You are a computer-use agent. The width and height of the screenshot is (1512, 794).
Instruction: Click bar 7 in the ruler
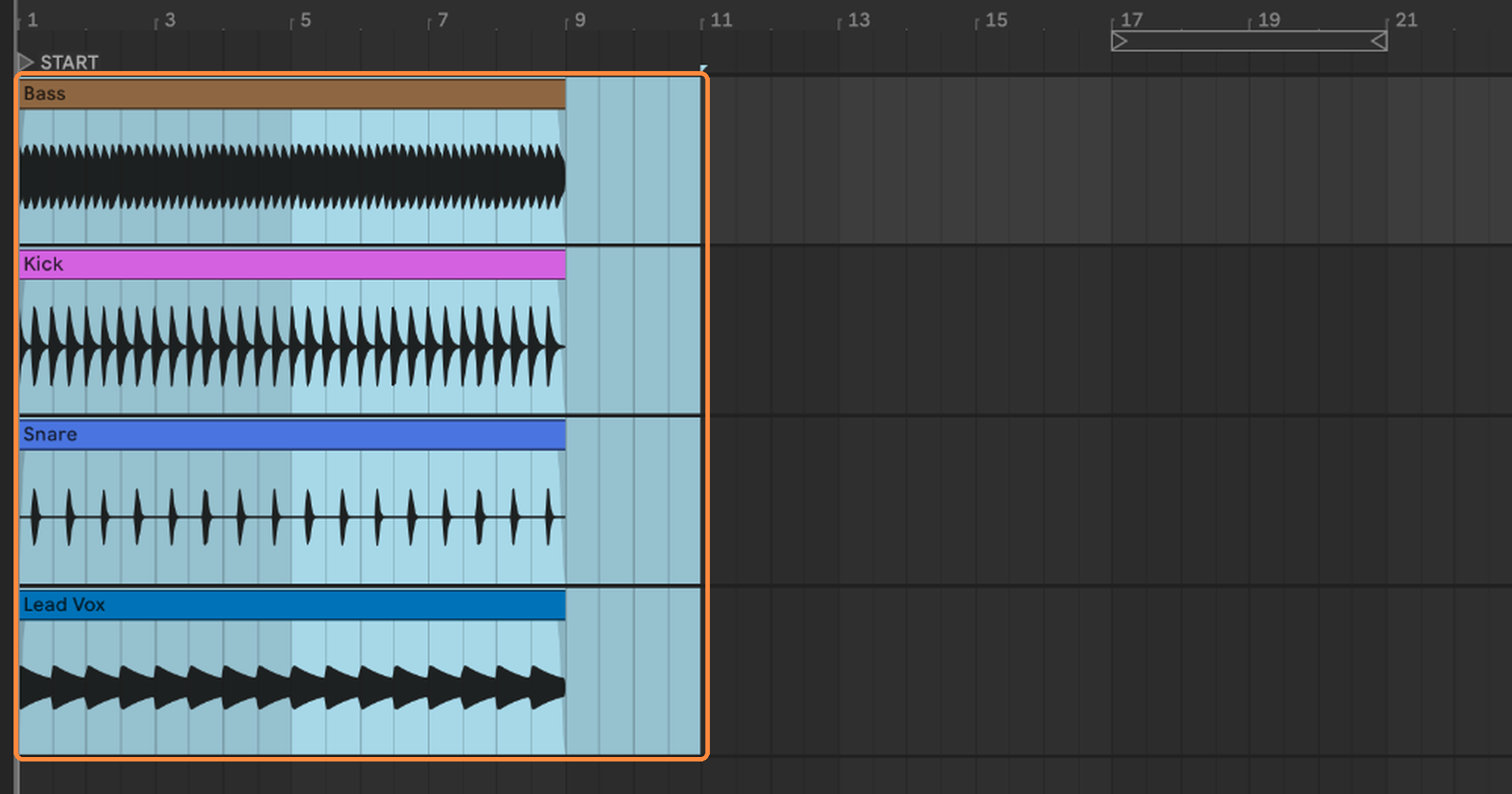(x=443, y=20)
